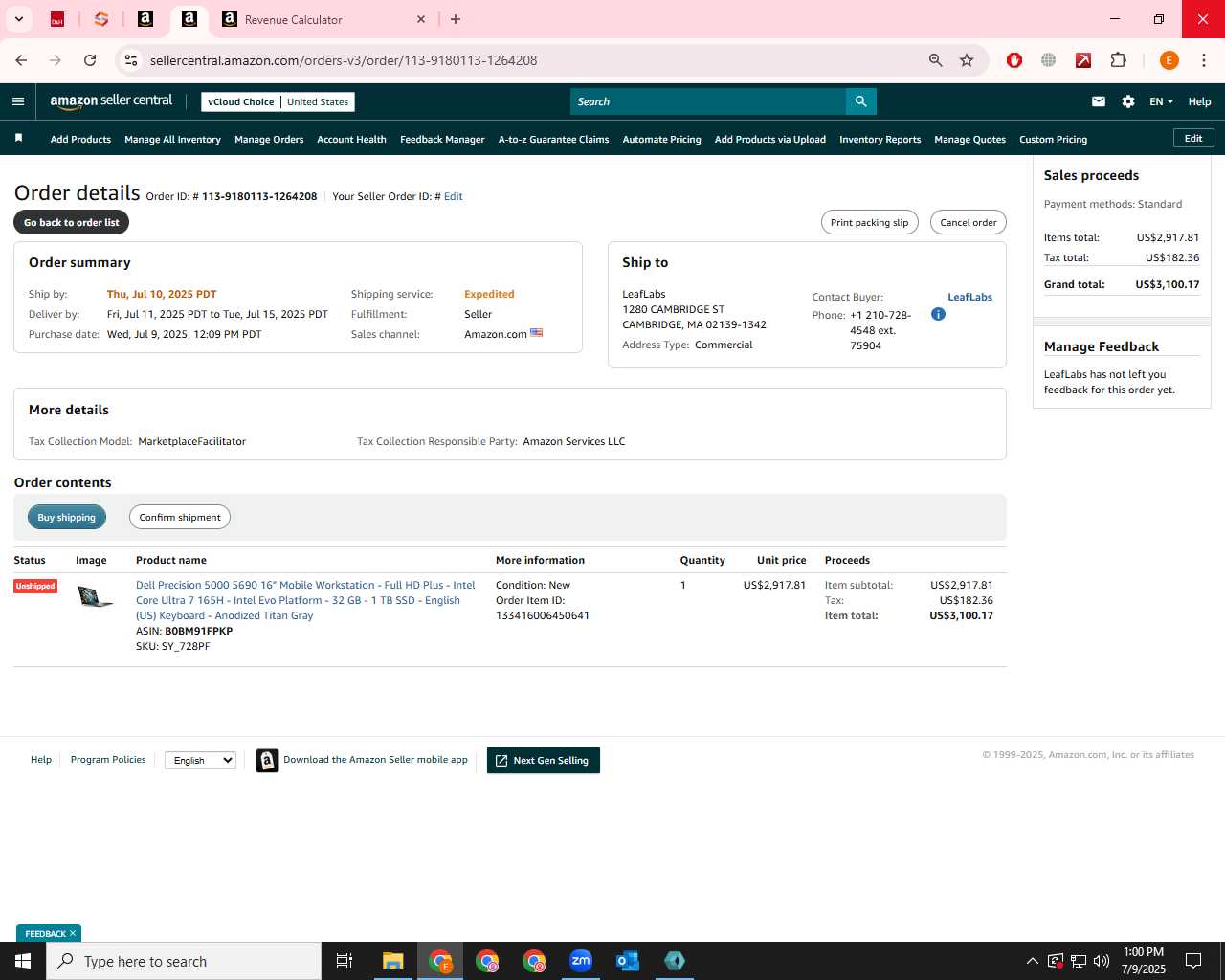Click the browser address bar URL
This screenshot has height=980, width=1225.
(344, 60)
